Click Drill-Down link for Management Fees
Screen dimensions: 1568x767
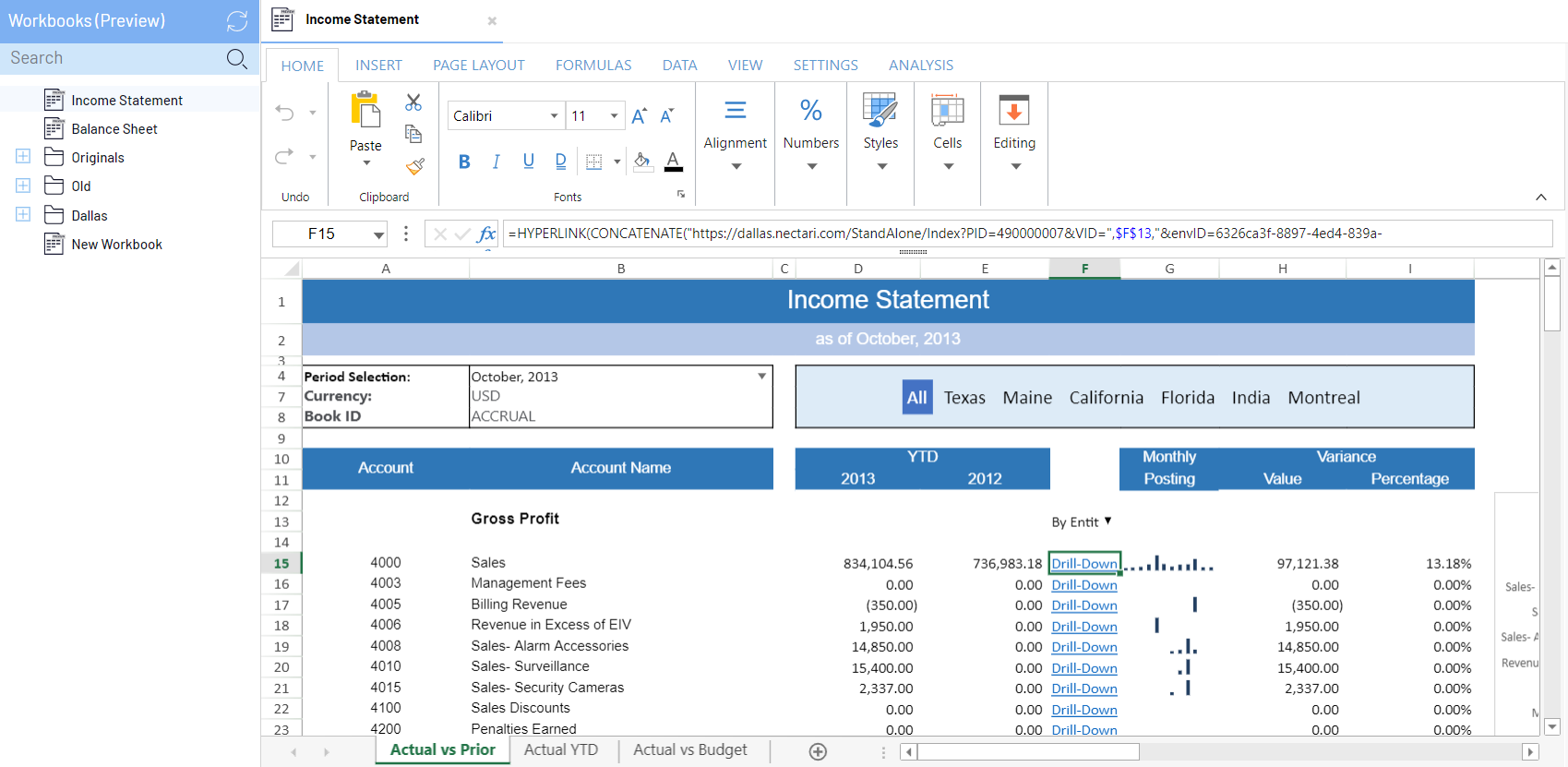[1083, 585]
